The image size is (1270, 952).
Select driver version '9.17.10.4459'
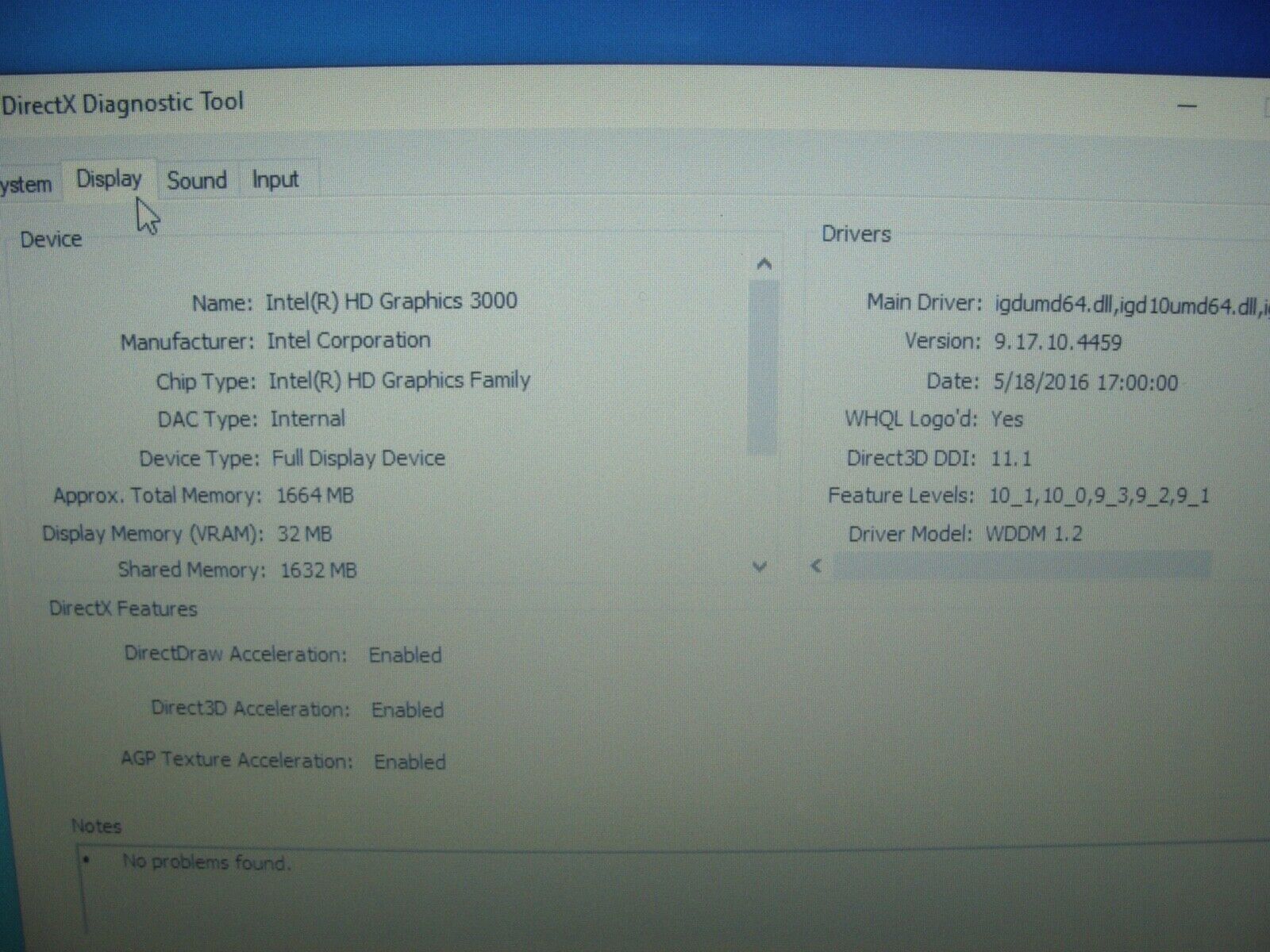point(1058,343)
